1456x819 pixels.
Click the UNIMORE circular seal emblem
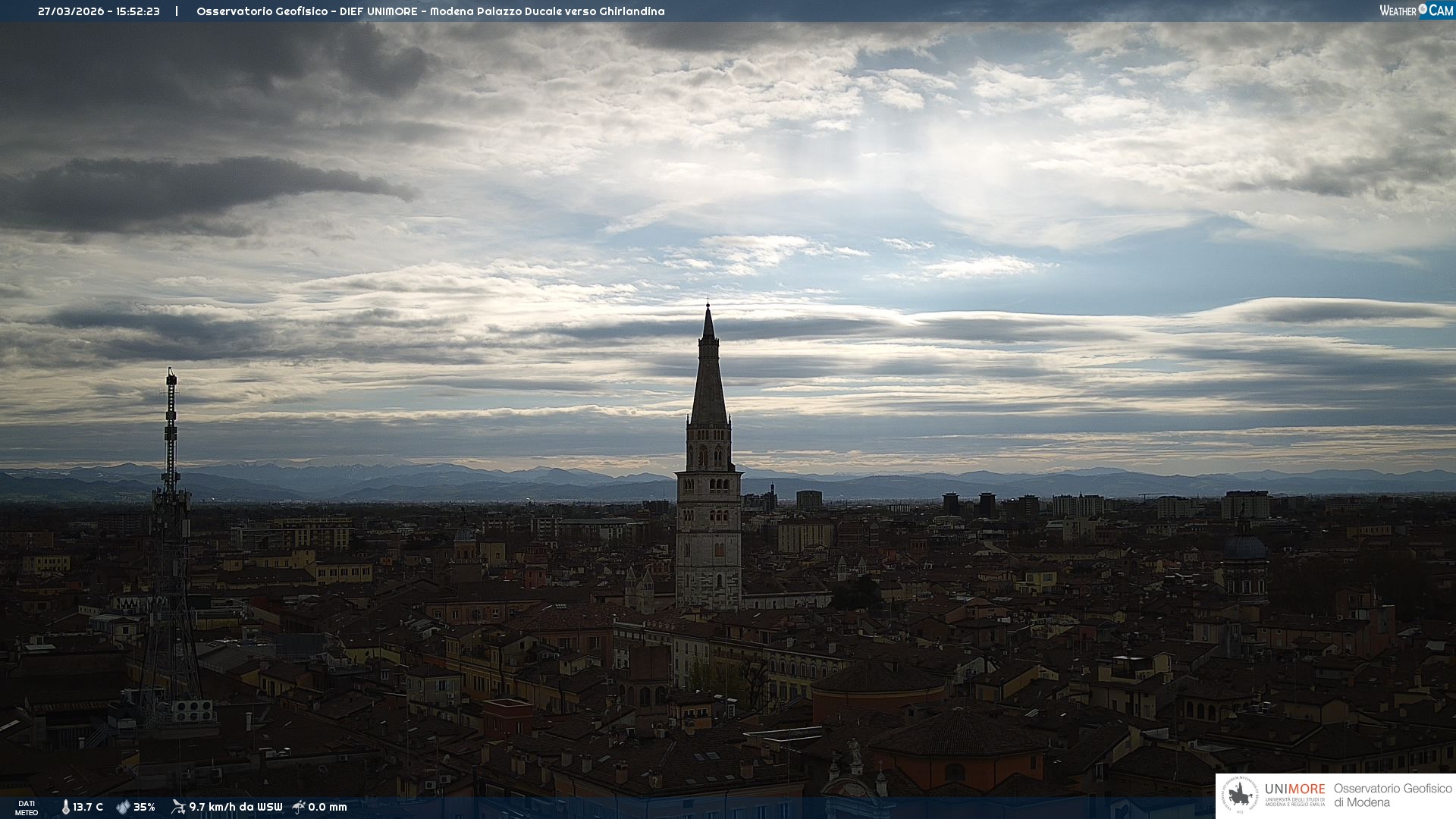1239,795
